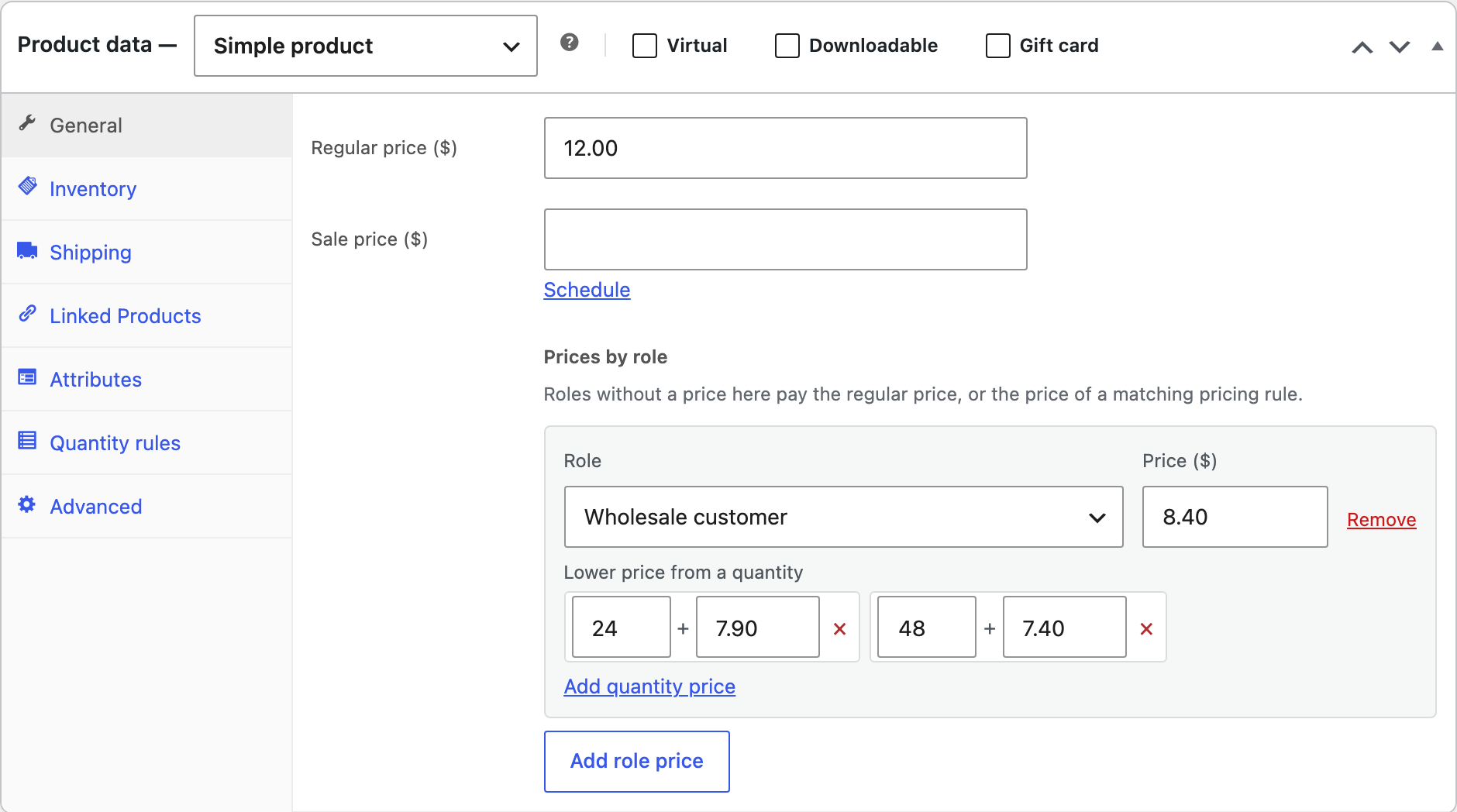This screenshot has width=1457, height=812.
Task: Tick the Downloadable checkbox
Action: point(787,46)
